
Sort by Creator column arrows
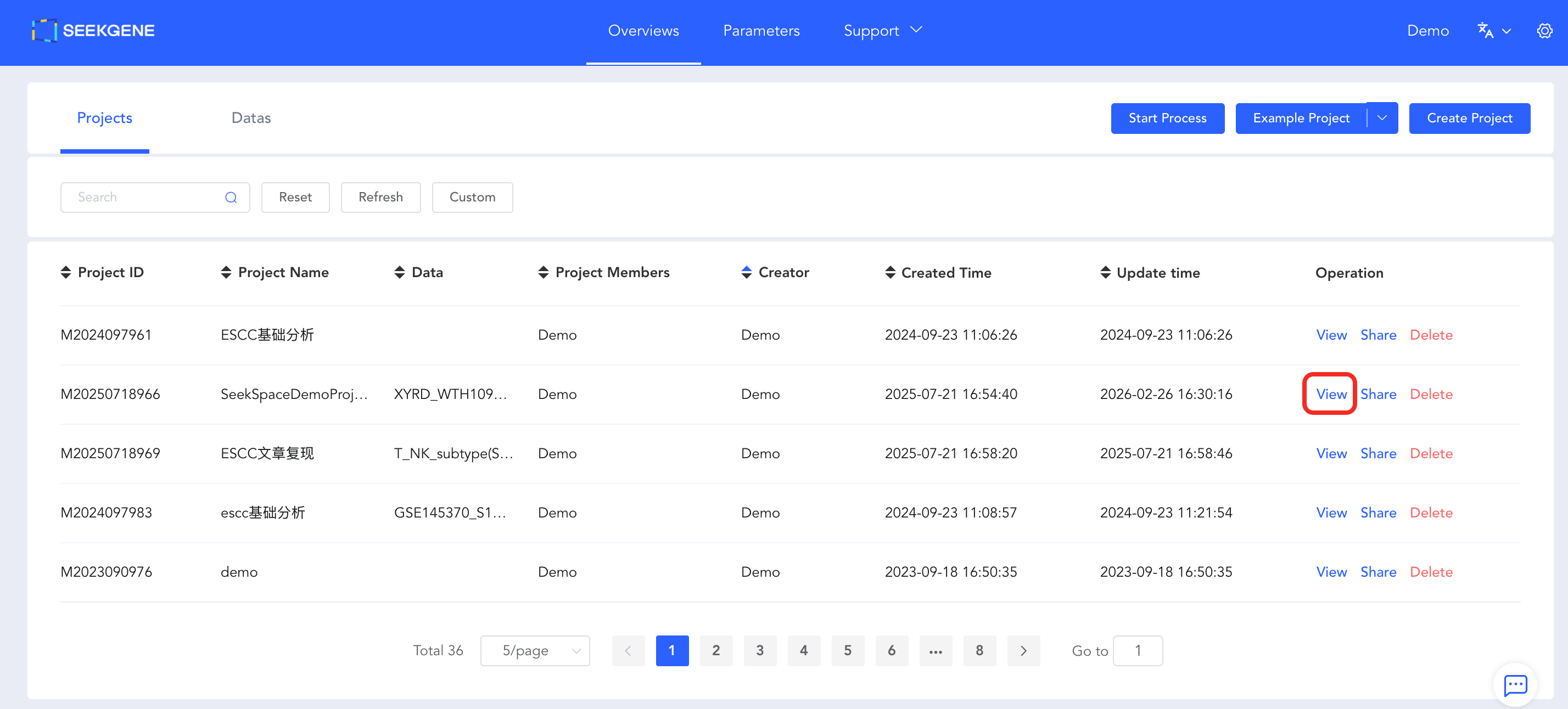[746, 272]
